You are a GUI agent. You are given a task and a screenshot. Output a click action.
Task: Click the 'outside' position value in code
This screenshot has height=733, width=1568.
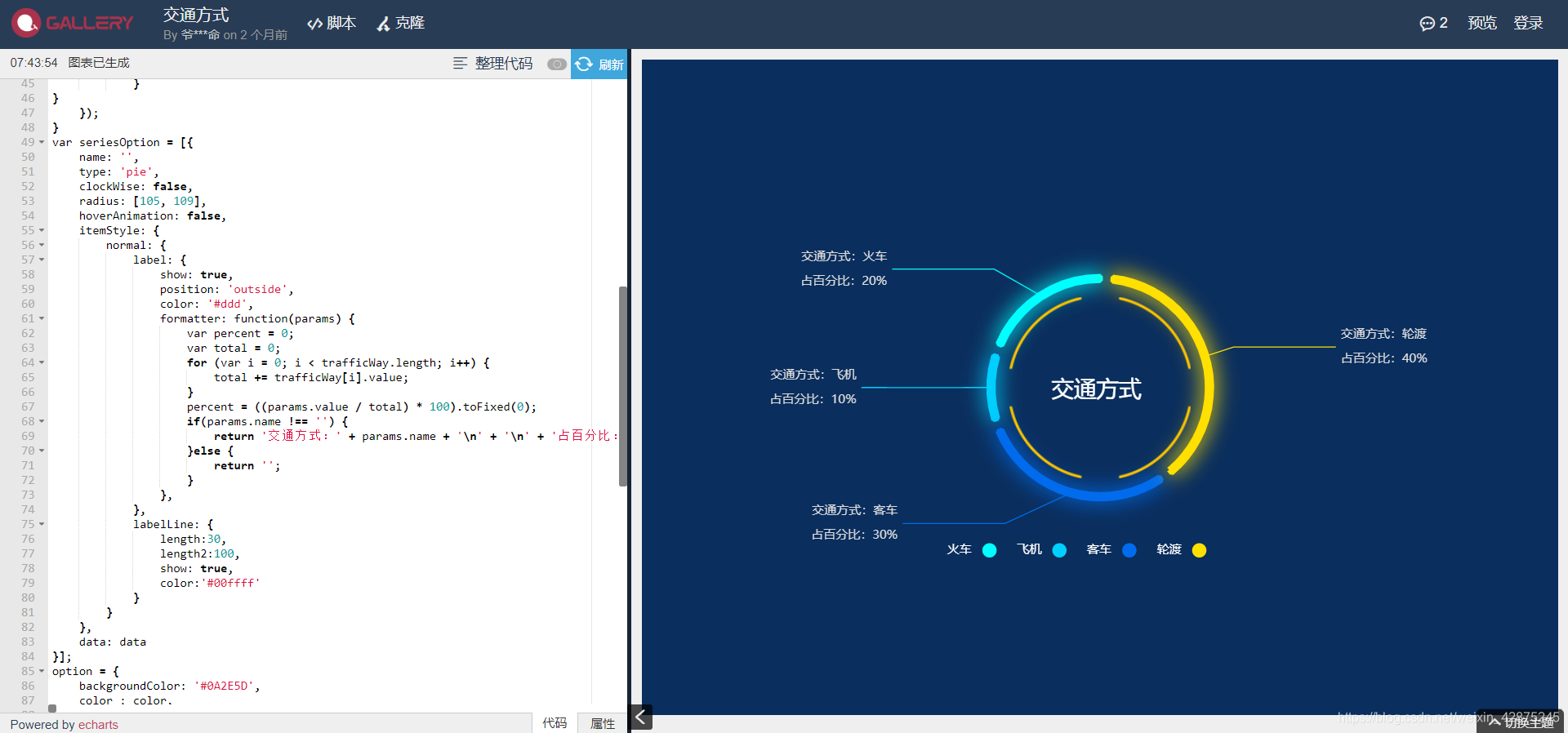(257, 289)
